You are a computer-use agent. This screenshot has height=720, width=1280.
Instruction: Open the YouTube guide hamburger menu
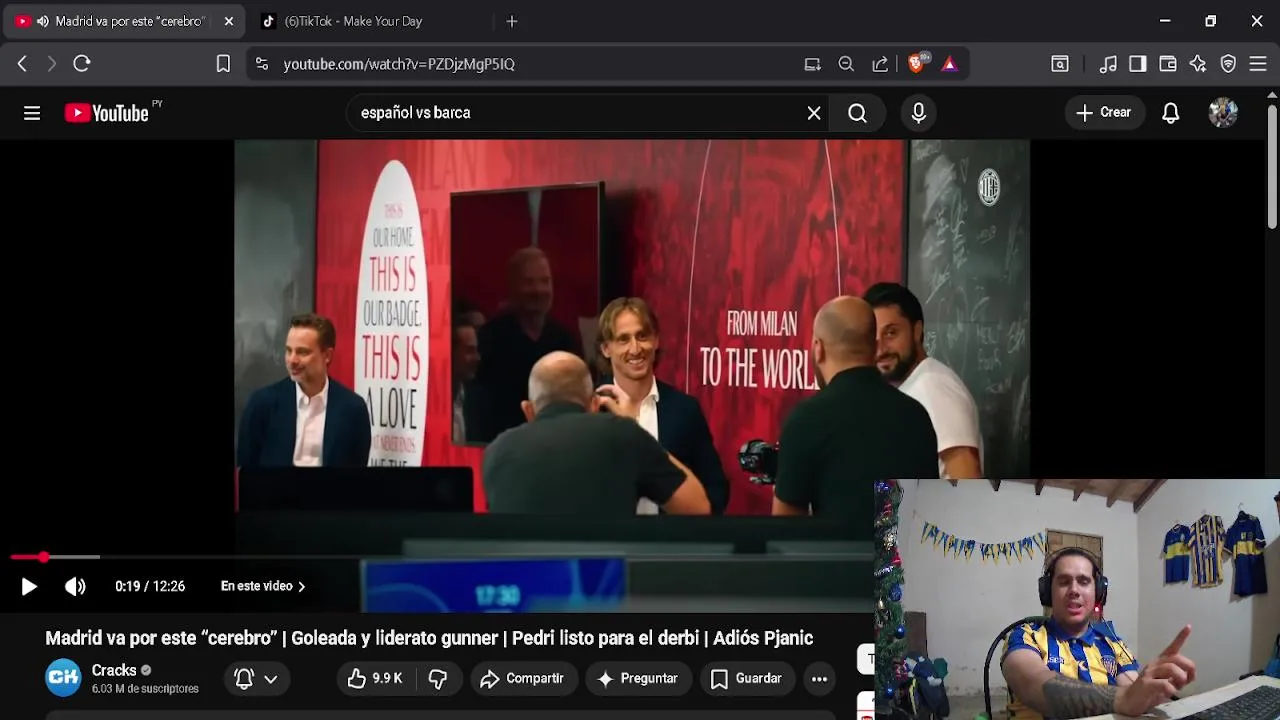click(32, 113)
